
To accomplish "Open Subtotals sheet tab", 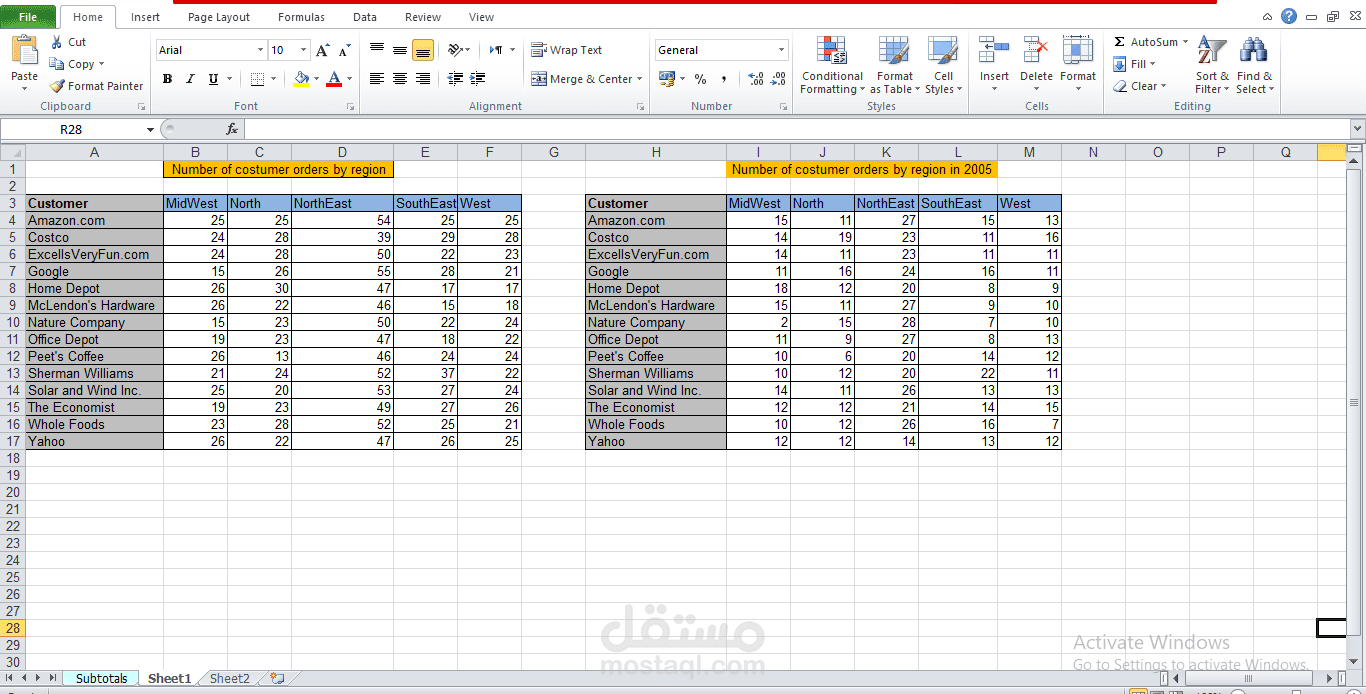I will [101, 678].
